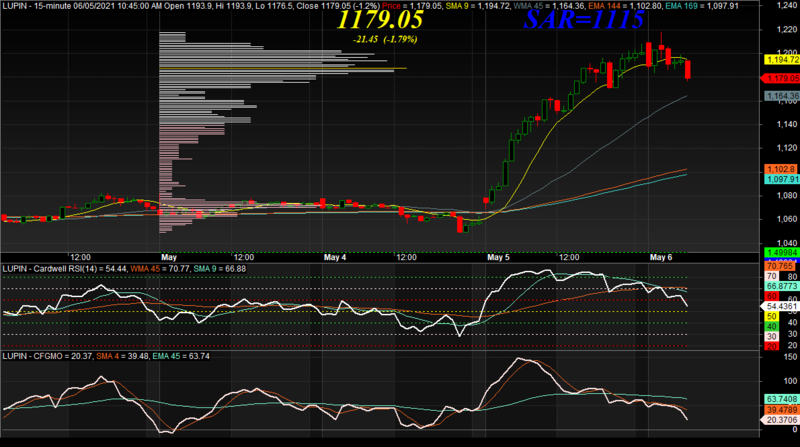Click the 1,220 price axis label

point(786,30)
